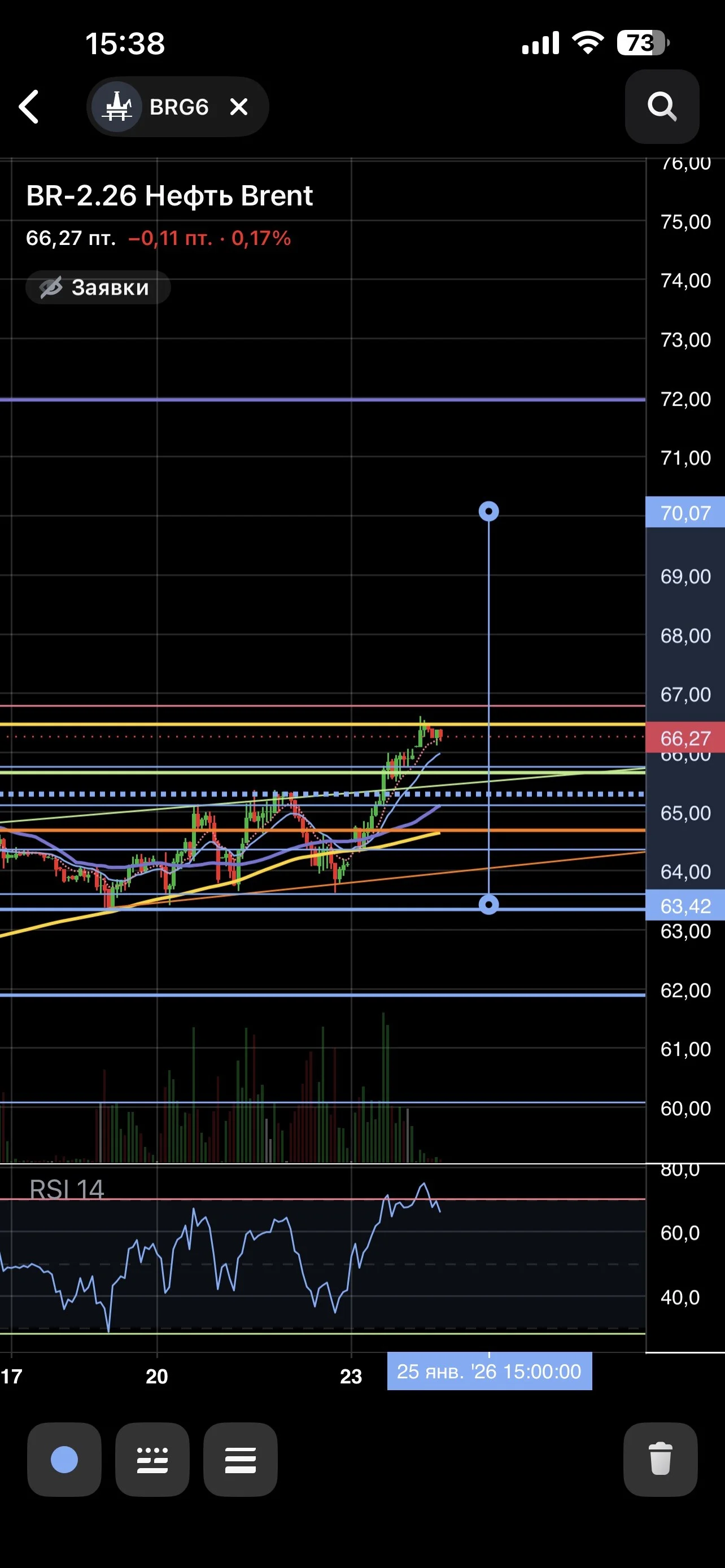Tap the 25 янв. '26 15:00:00 date label
The height and width of the screenshot is (1568, 725).
click(x=490, y=1372)
